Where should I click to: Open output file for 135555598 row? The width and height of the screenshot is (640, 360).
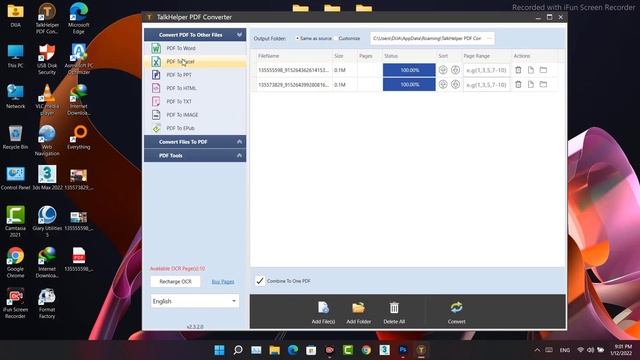pos(531,70)
